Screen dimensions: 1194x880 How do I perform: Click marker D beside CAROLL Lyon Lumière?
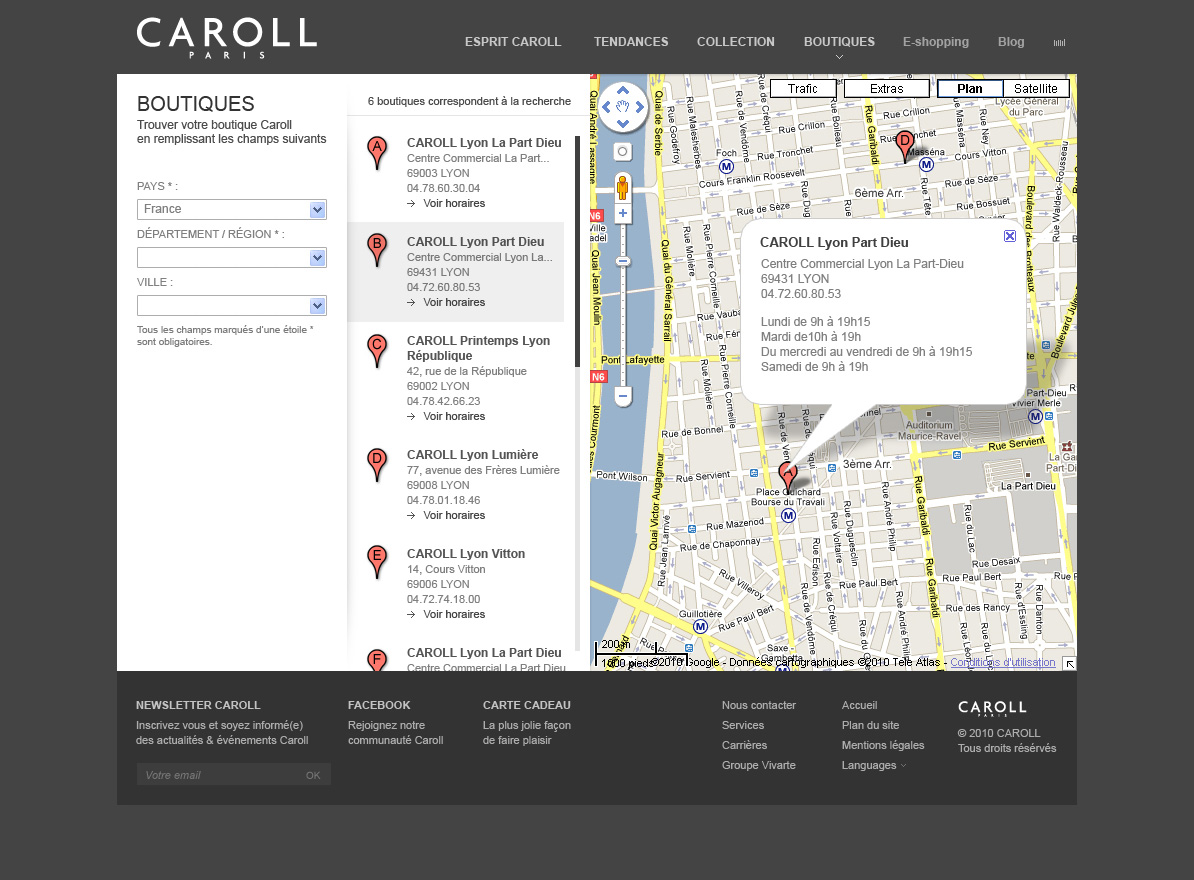tap(376, 464)
